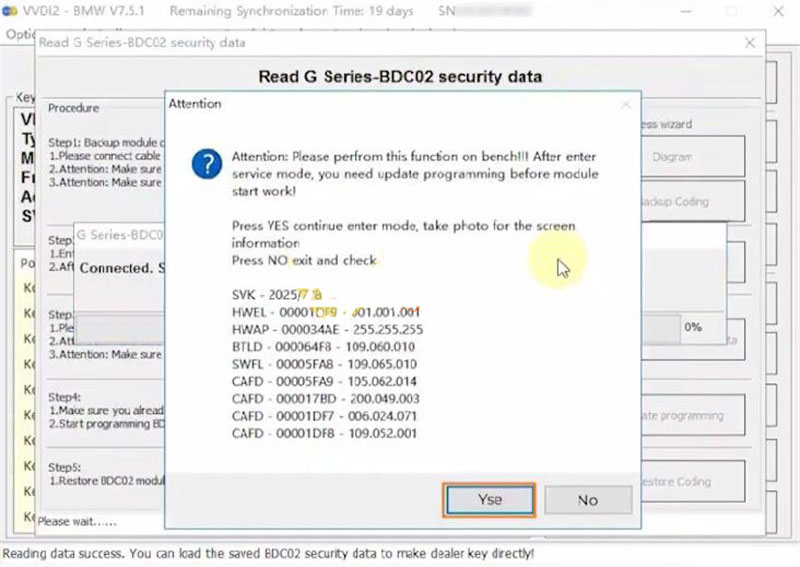
Task: Select the SWFL - 00005FA8 line
Action: point(324,364)
